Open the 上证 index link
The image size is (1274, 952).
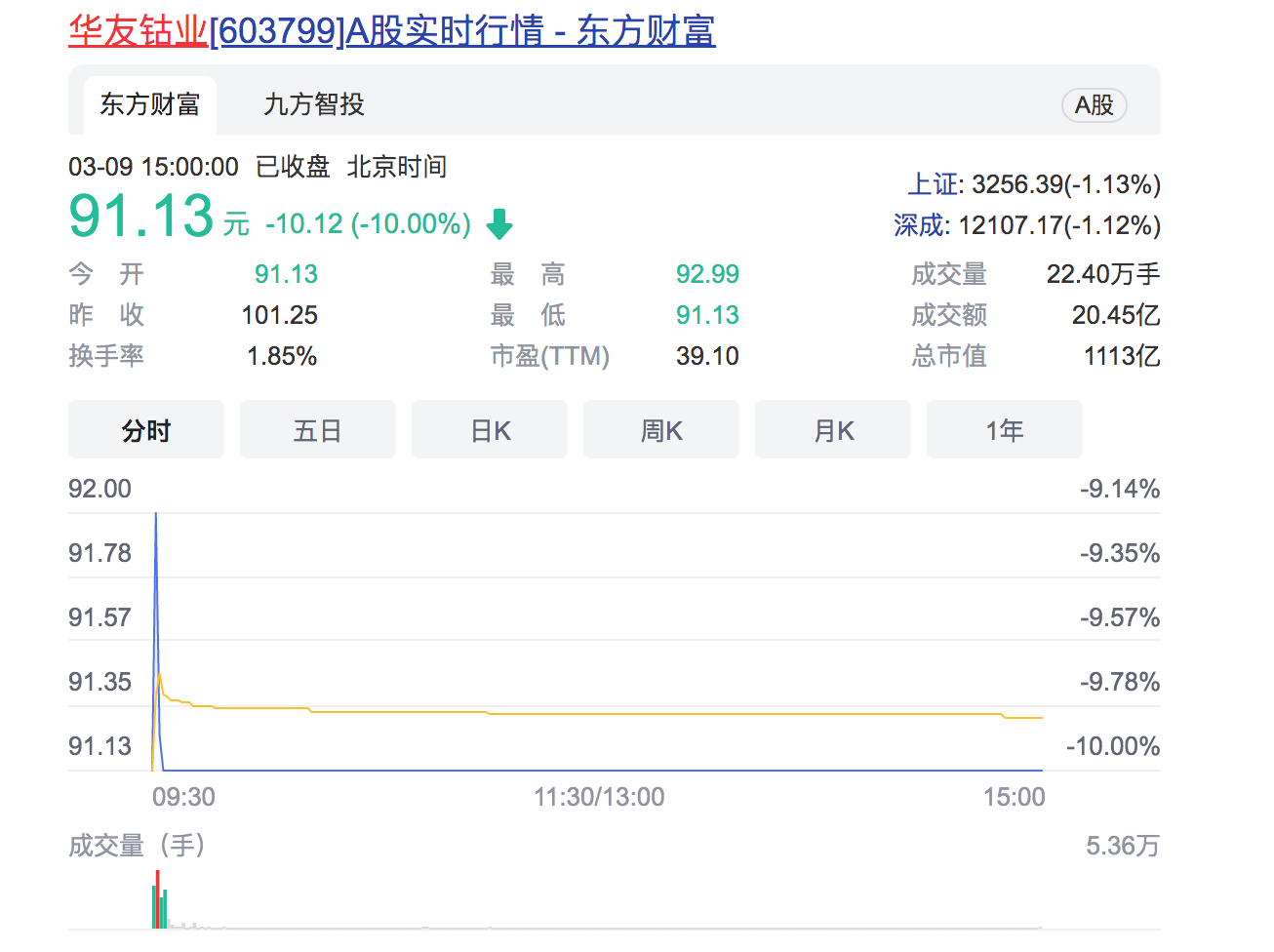point(935,184)
